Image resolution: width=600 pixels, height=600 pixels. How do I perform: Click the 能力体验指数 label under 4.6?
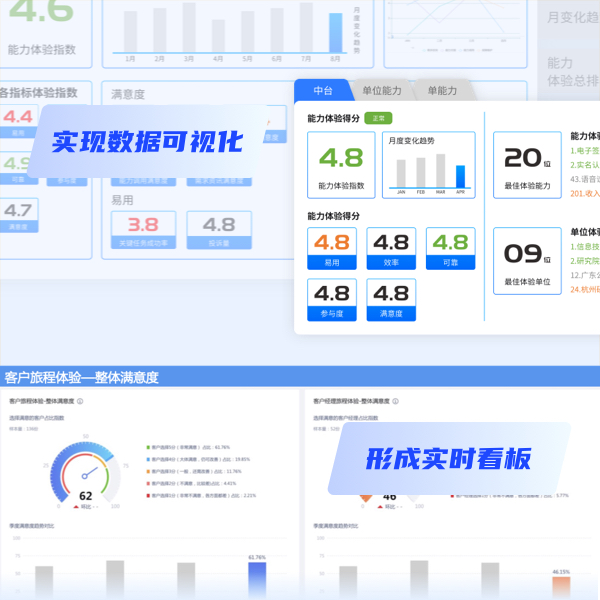[42, 49]
